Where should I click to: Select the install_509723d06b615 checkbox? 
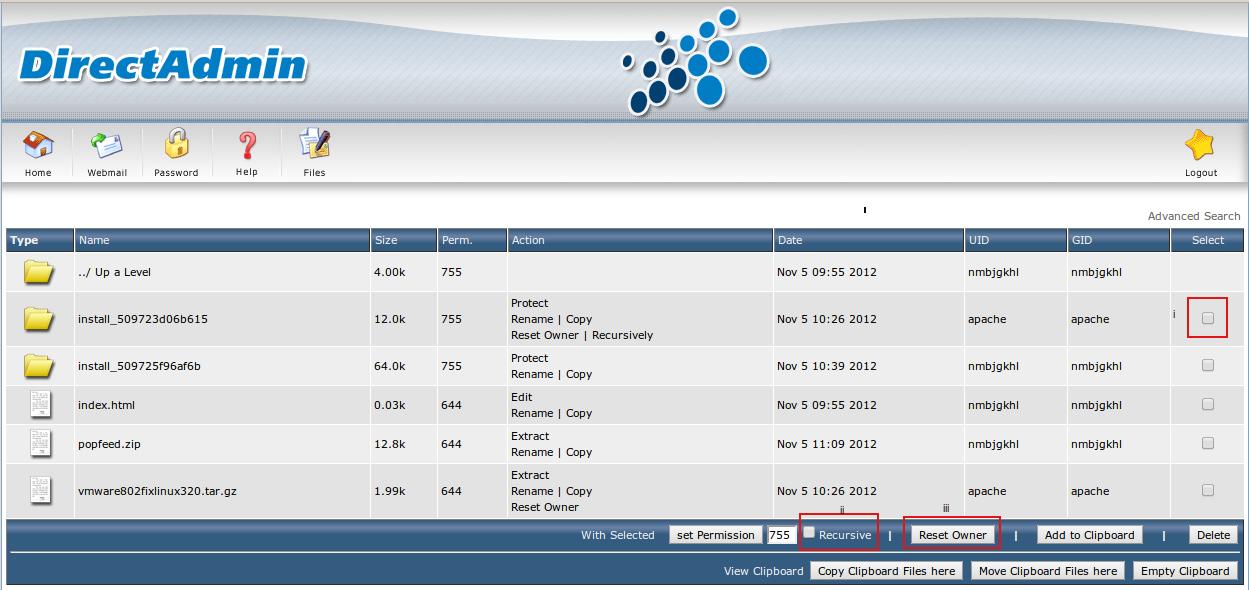1208,319
